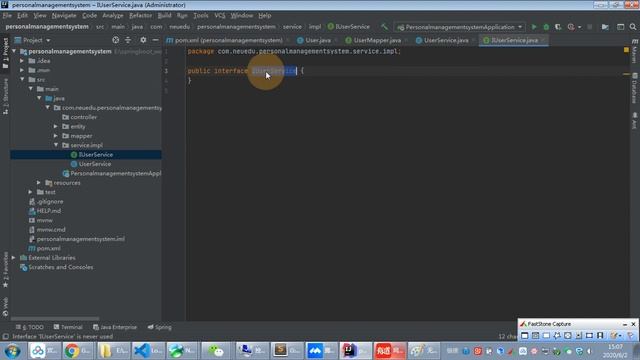The height and width of the screenshot is (360, 640).
Task: Close the IUserService.java editor tab
Action: pos(543,40)
